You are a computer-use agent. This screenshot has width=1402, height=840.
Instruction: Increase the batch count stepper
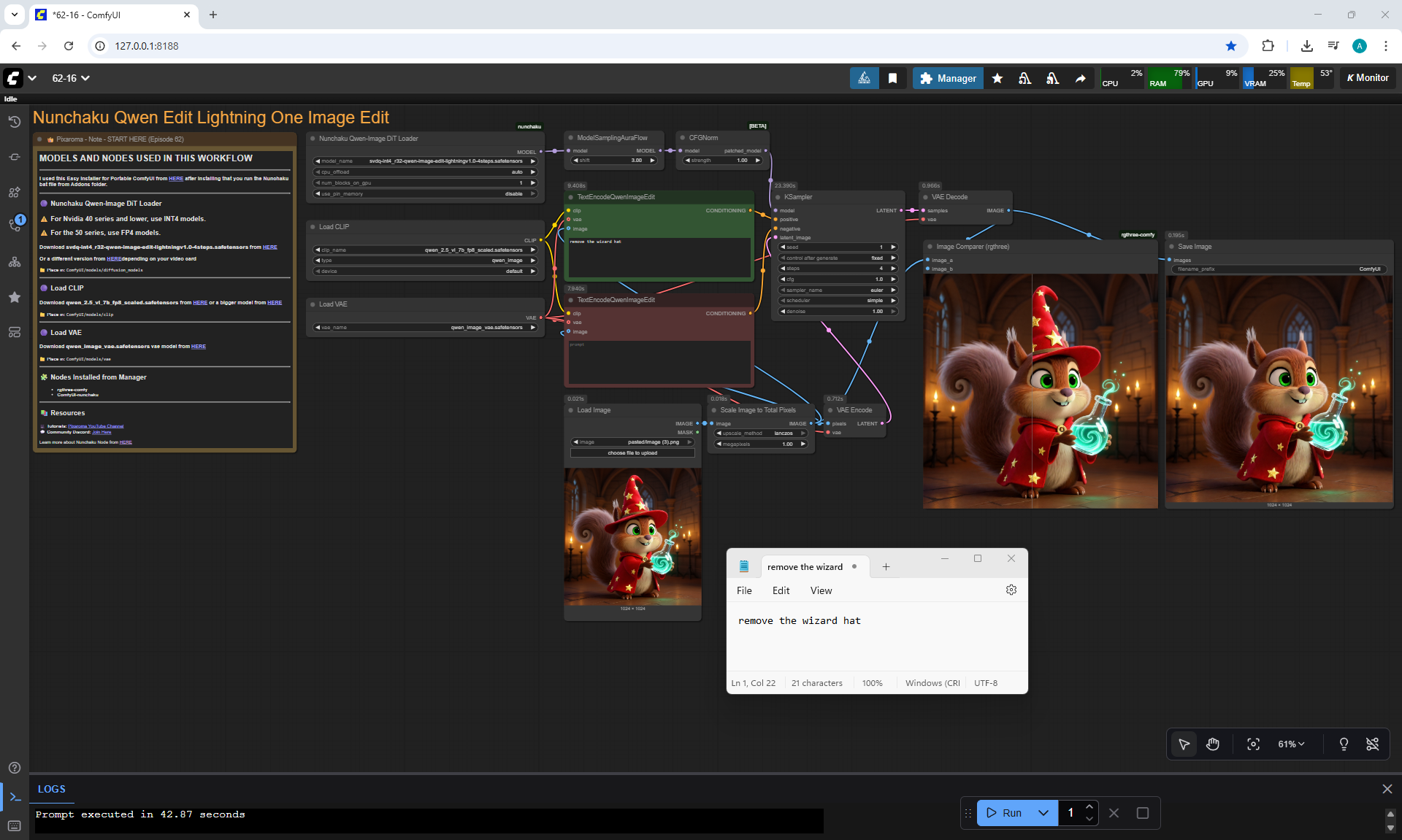click(x=1089, y=807)
